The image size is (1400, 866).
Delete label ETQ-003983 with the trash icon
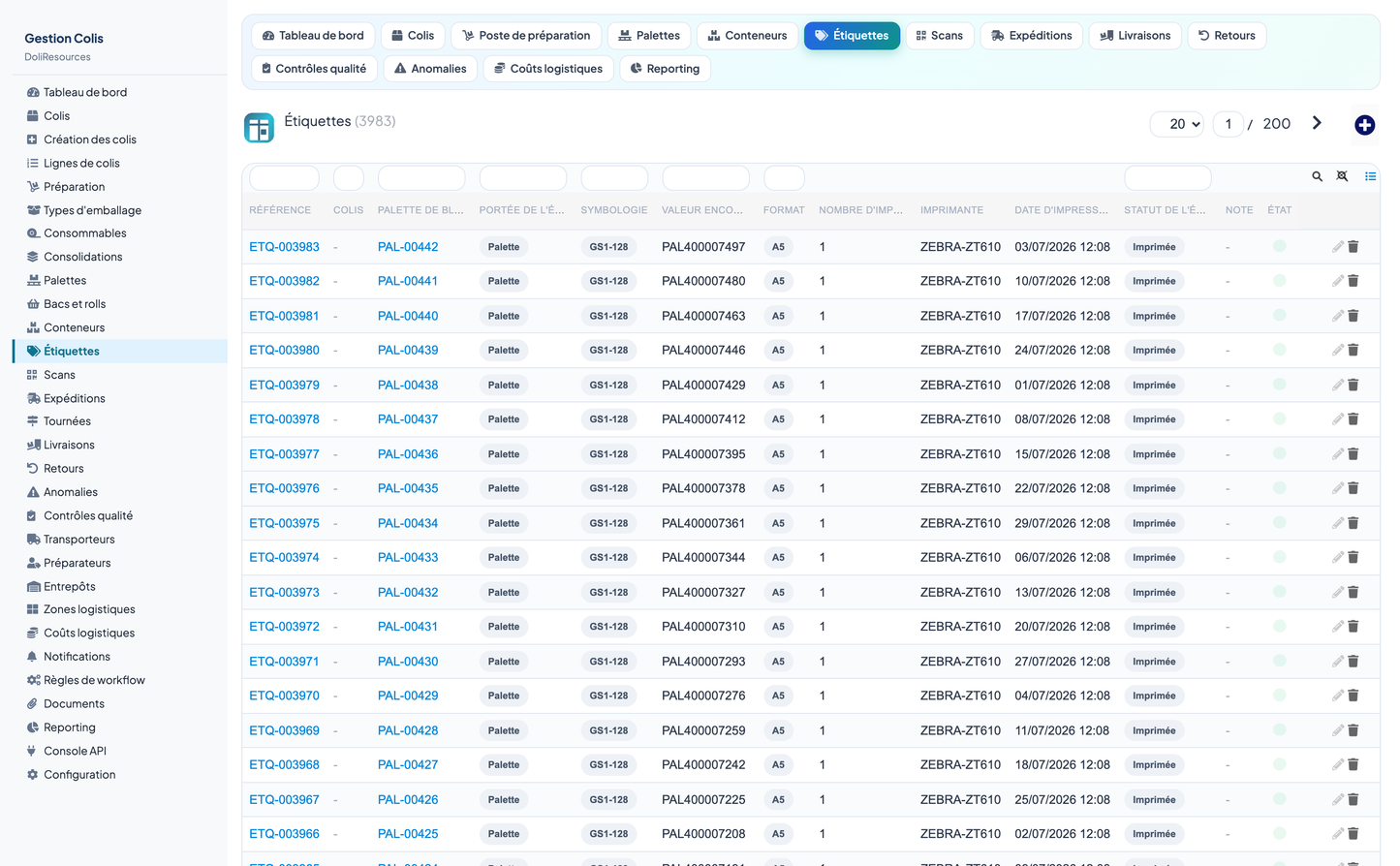tap(1353, 247)
